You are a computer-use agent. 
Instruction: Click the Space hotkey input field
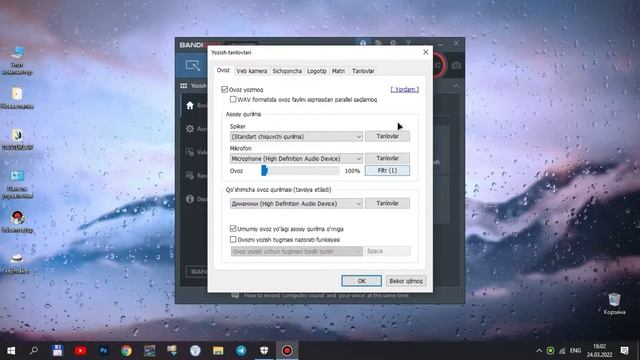coord(387,251)
